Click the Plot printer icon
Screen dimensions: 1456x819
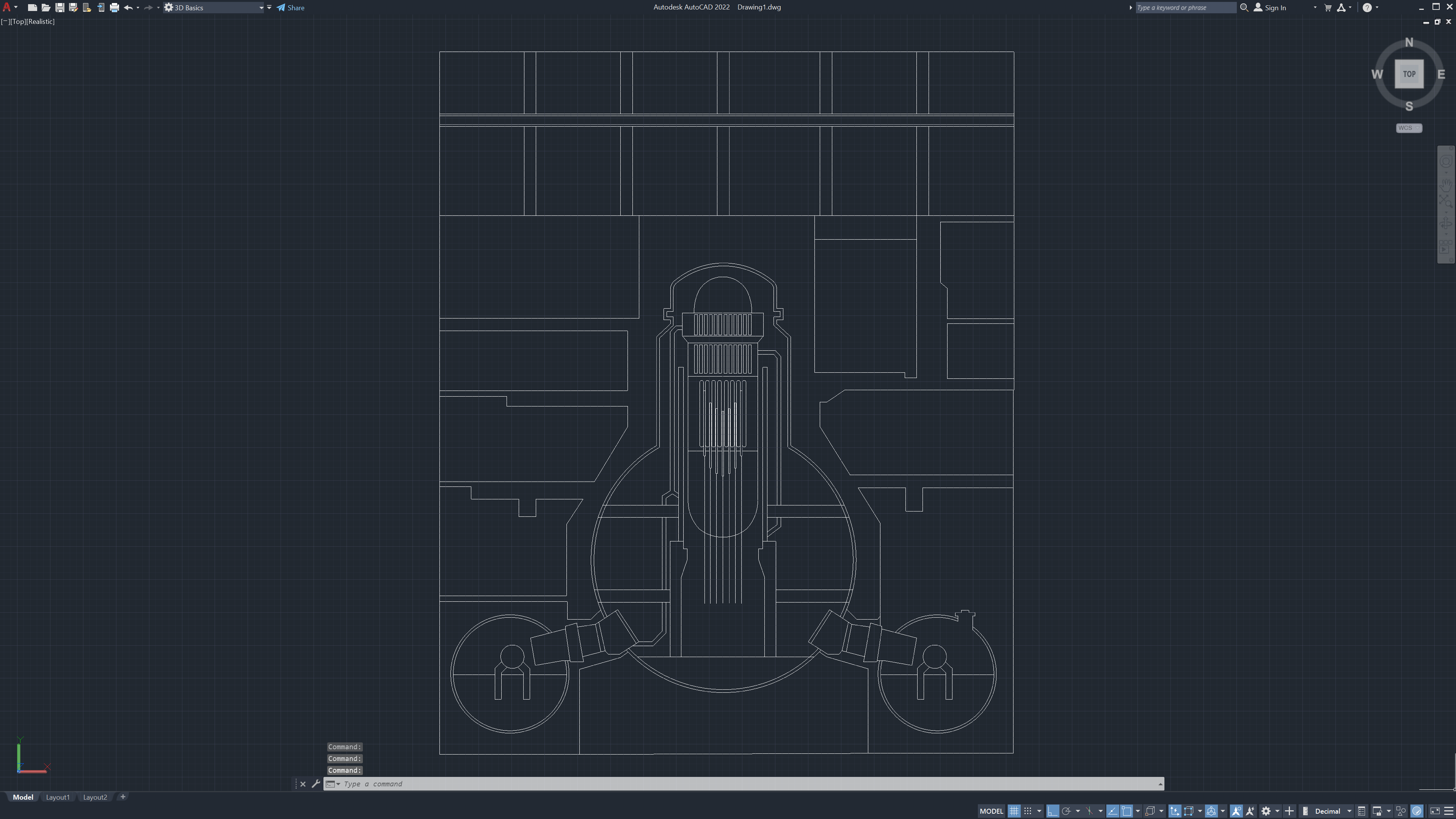(114, 7)
